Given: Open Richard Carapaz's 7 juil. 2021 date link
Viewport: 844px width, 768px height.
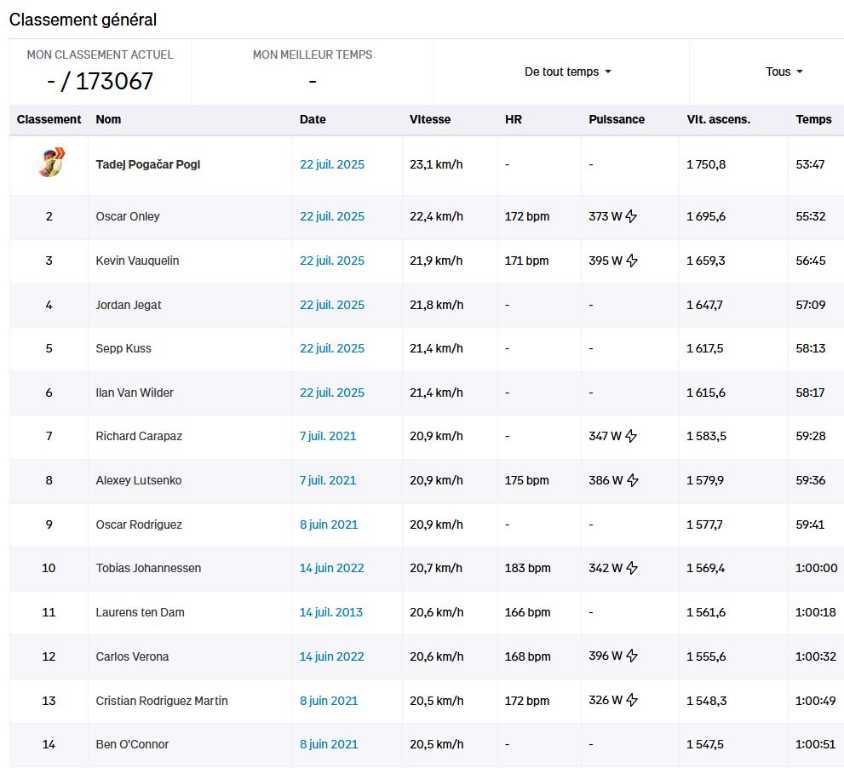Looking at the screenshot, I should [328, 436].
